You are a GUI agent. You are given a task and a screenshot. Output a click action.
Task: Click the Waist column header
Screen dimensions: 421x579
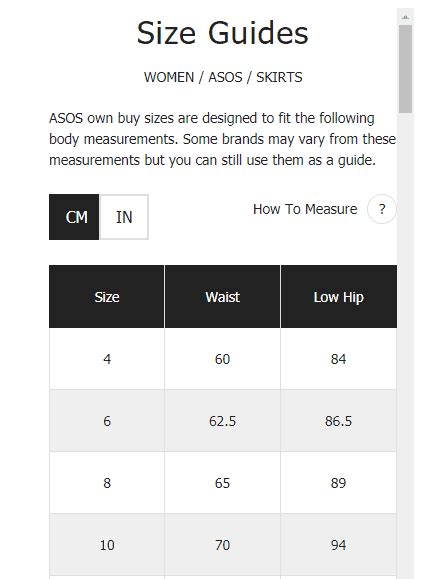point(223,297)
